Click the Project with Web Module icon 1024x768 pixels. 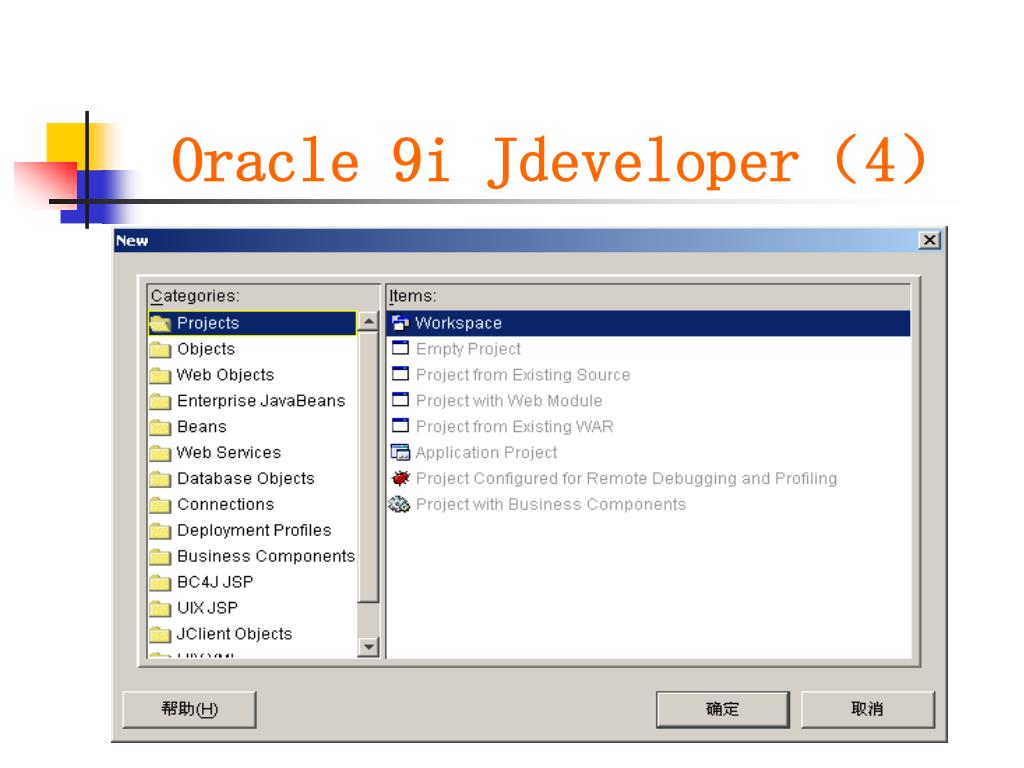400,400
